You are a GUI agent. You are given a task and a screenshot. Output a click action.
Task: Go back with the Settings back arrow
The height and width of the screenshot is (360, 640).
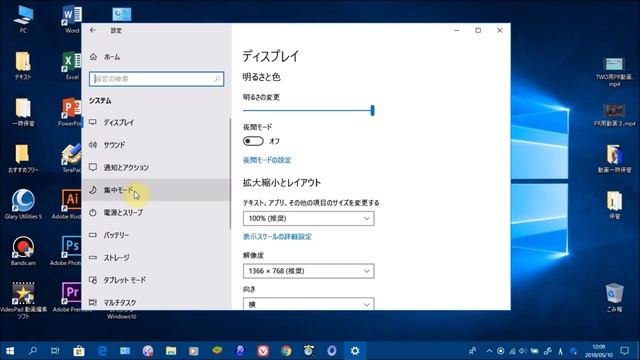(93, 30)
